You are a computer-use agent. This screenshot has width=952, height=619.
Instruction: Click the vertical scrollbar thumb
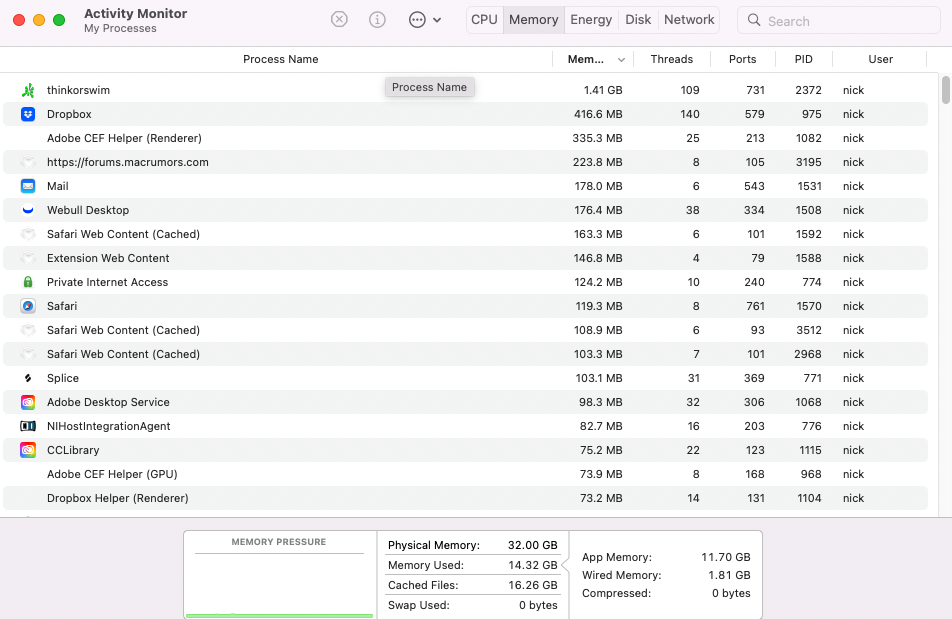[945, 90]
